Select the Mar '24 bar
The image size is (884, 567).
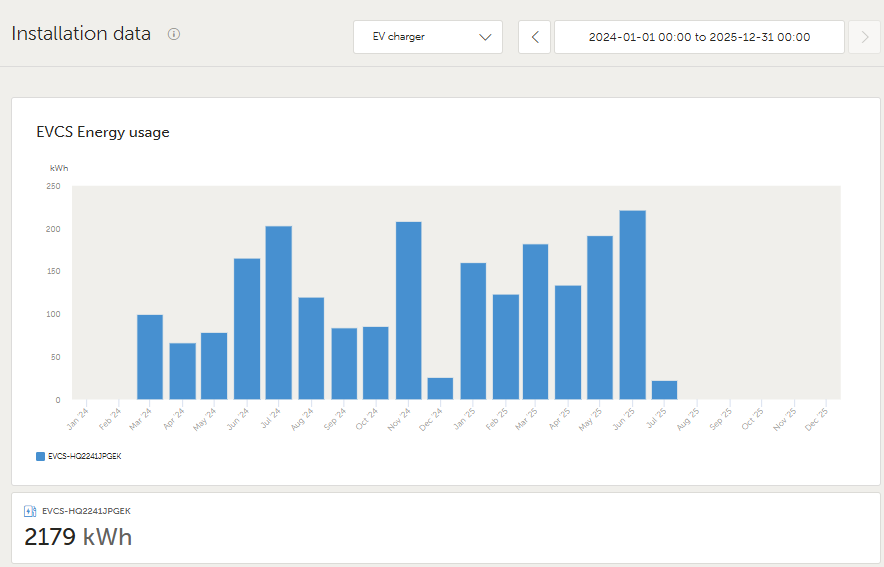[150, 357]
